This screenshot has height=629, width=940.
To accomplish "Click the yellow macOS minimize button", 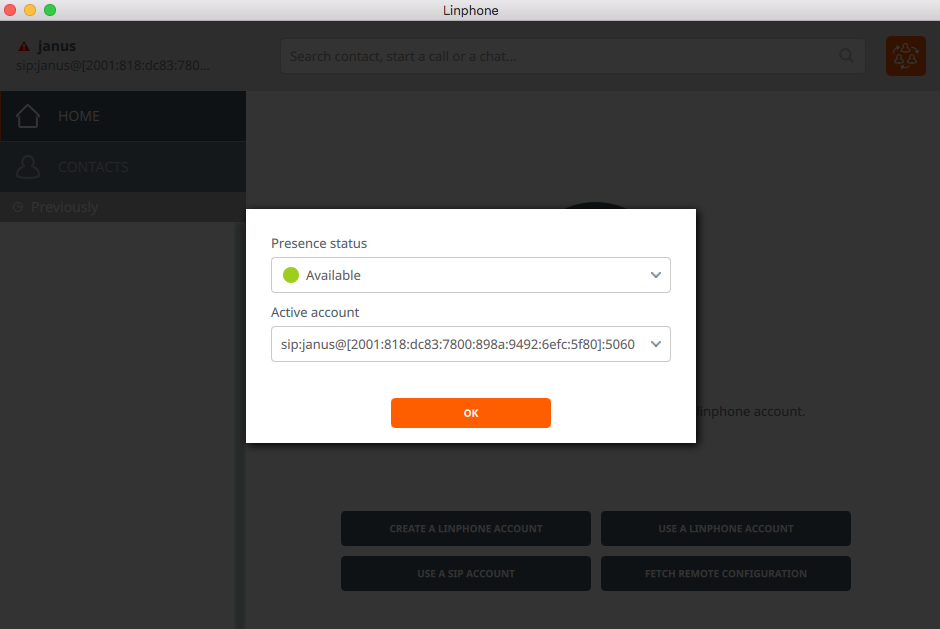I will (x=30, y=10).
